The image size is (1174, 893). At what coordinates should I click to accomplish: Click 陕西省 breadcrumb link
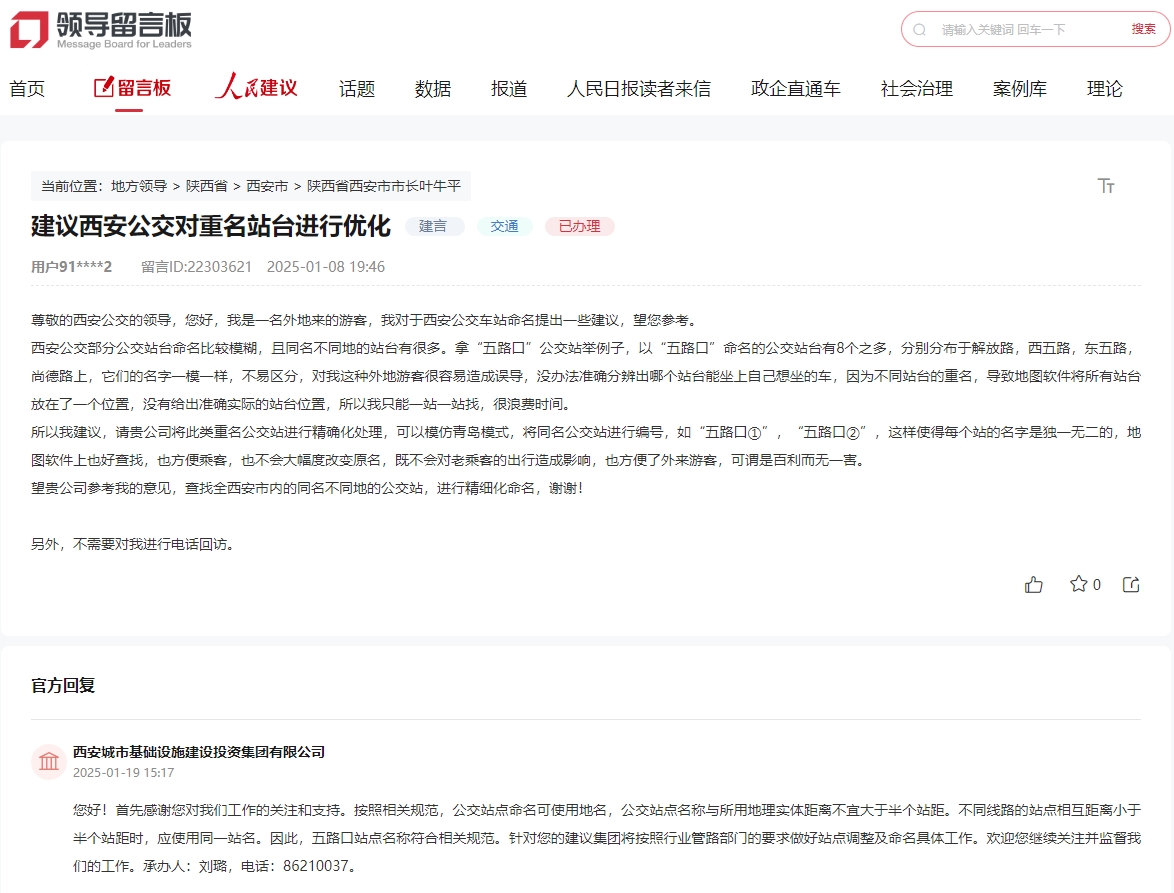click(x=207, y=186)
